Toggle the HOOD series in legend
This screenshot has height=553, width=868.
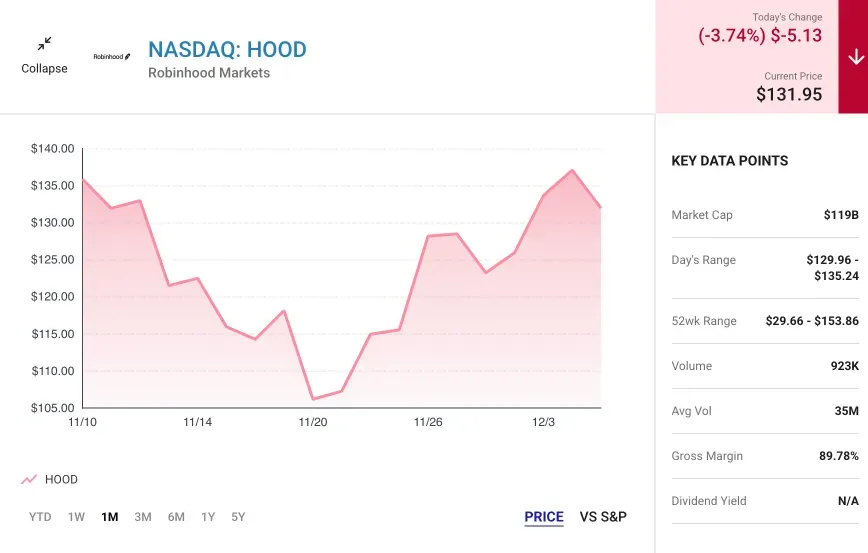tap(61, 480)
